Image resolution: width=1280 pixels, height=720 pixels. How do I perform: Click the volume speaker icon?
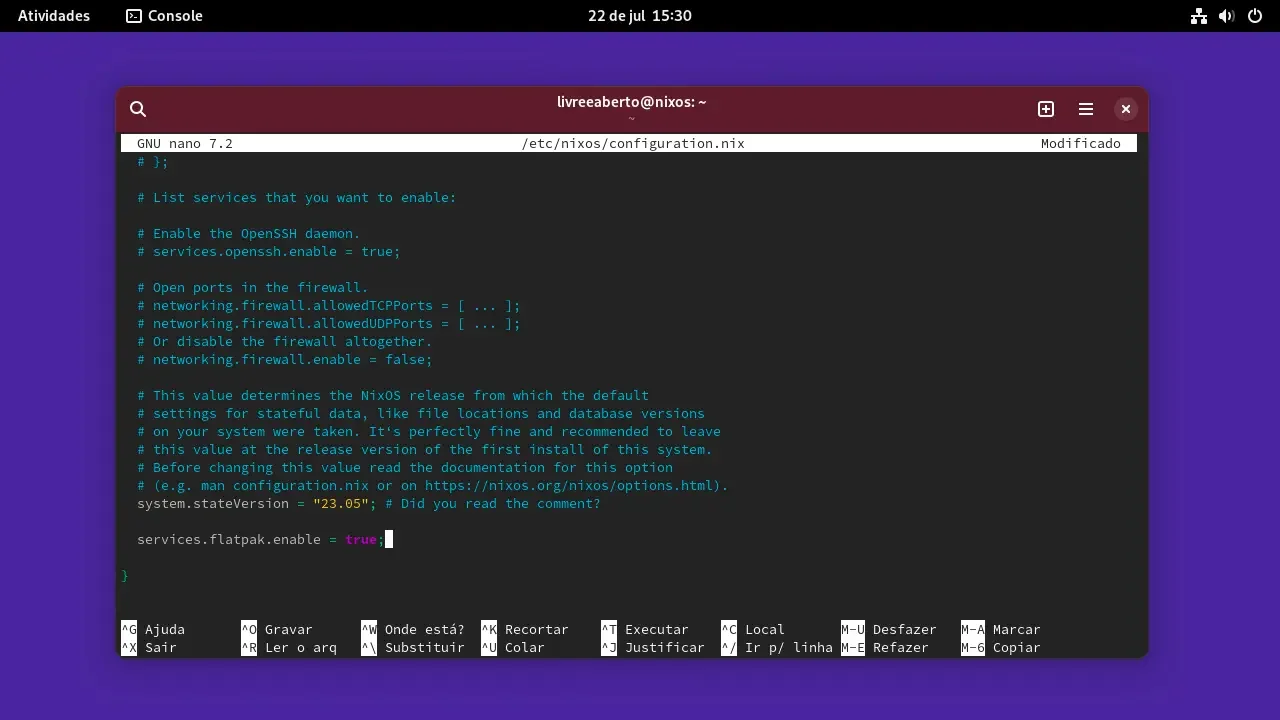coord(1227,16)
